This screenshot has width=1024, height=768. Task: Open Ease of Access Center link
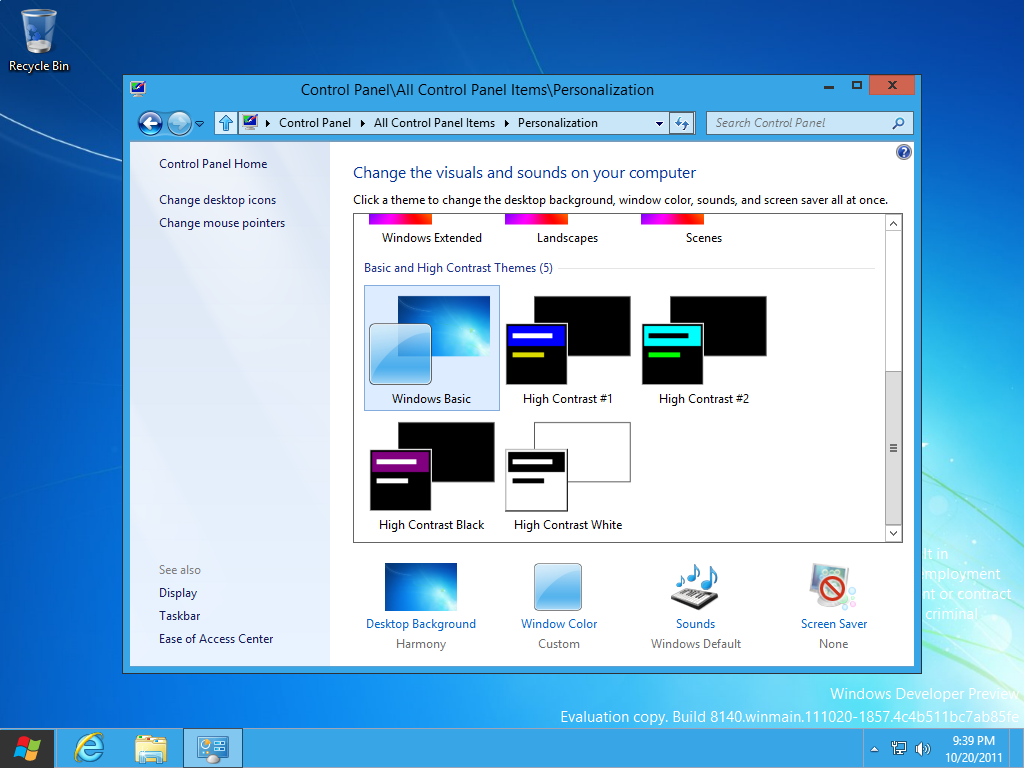click(x=216, y=639)
